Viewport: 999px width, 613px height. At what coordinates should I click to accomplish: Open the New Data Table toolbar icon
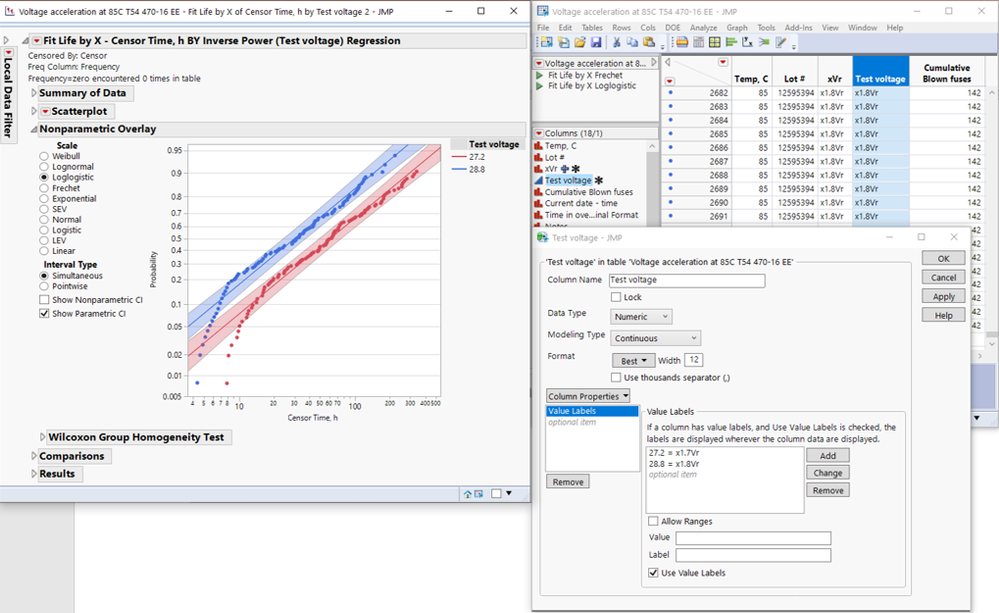click(547, 42)
